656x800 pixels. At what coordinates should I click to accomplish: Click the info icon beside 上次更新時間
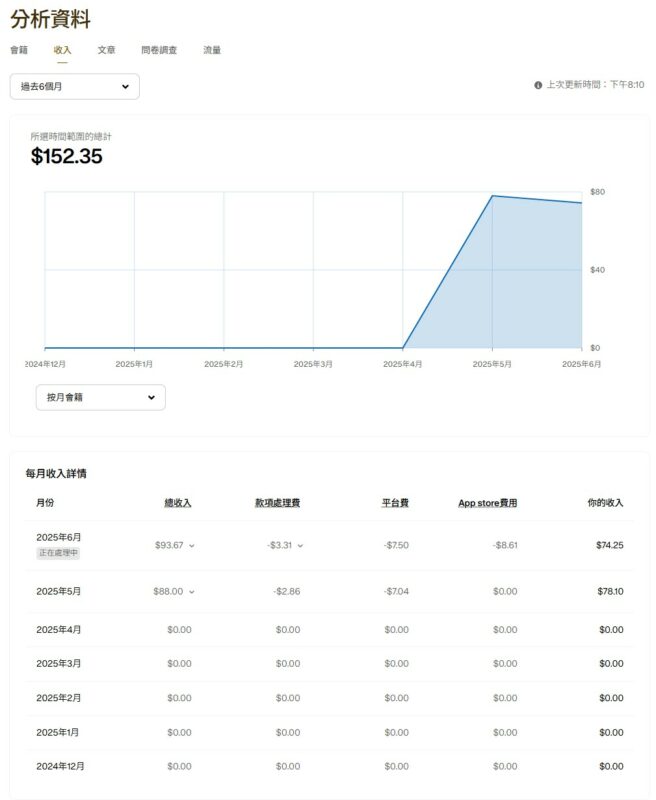click(538, 85)
